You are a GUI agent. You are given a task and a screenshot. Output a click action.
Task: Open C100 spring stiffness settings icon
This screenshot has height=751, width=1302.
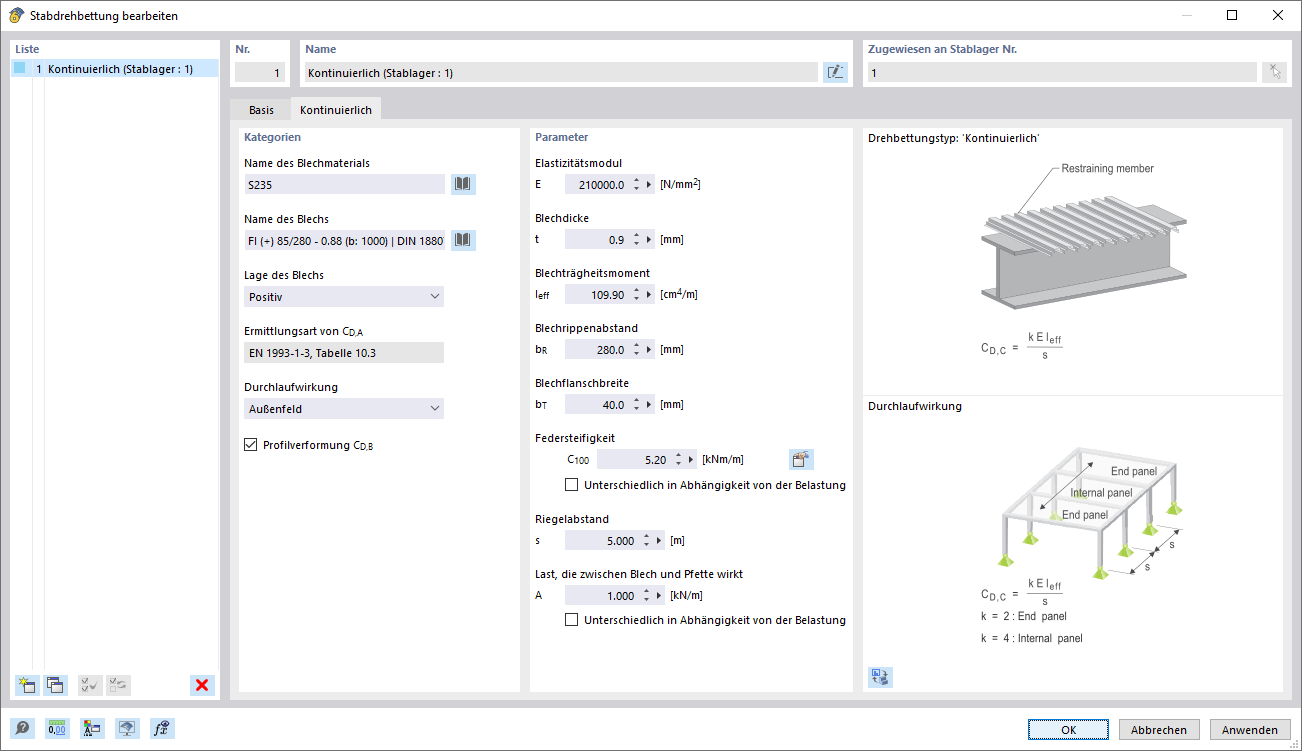pos(801,459)
